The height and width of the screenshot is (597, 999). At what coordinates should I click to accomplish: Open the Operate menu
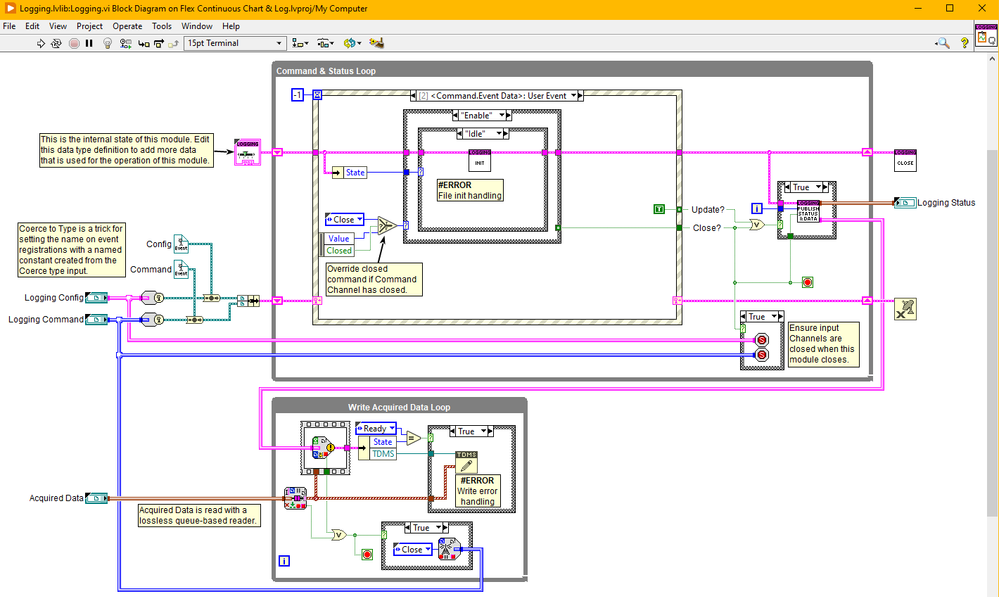point(127,26)
